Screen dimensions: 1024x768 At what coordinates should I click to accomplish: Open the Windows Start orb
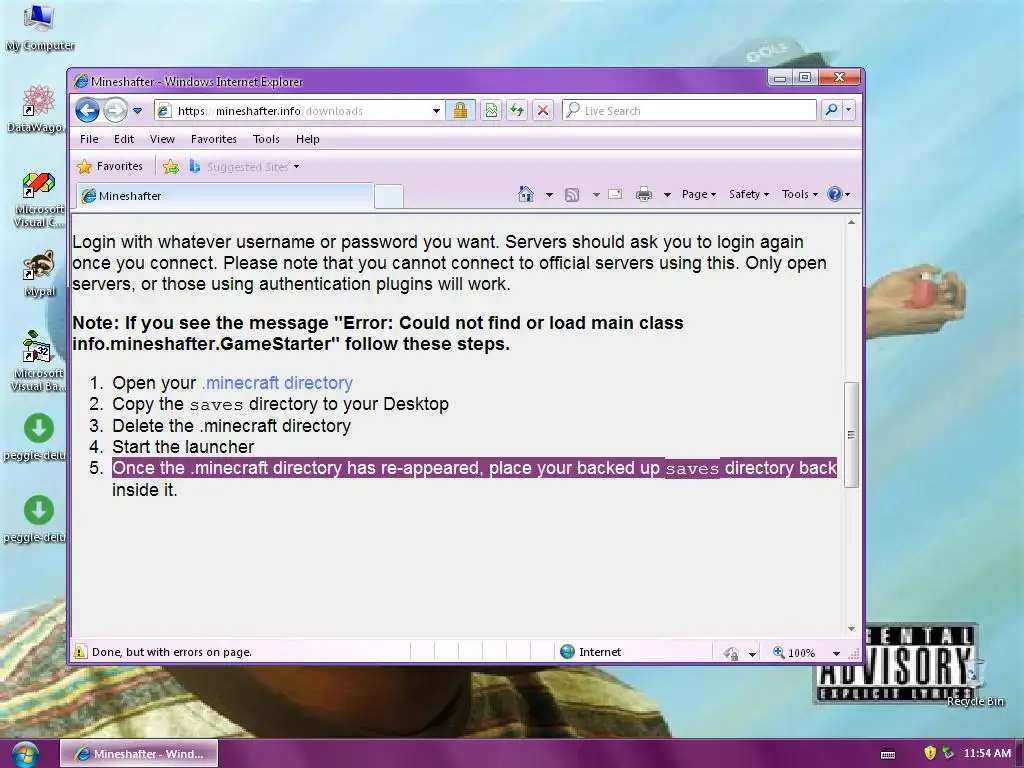[25, 754]
